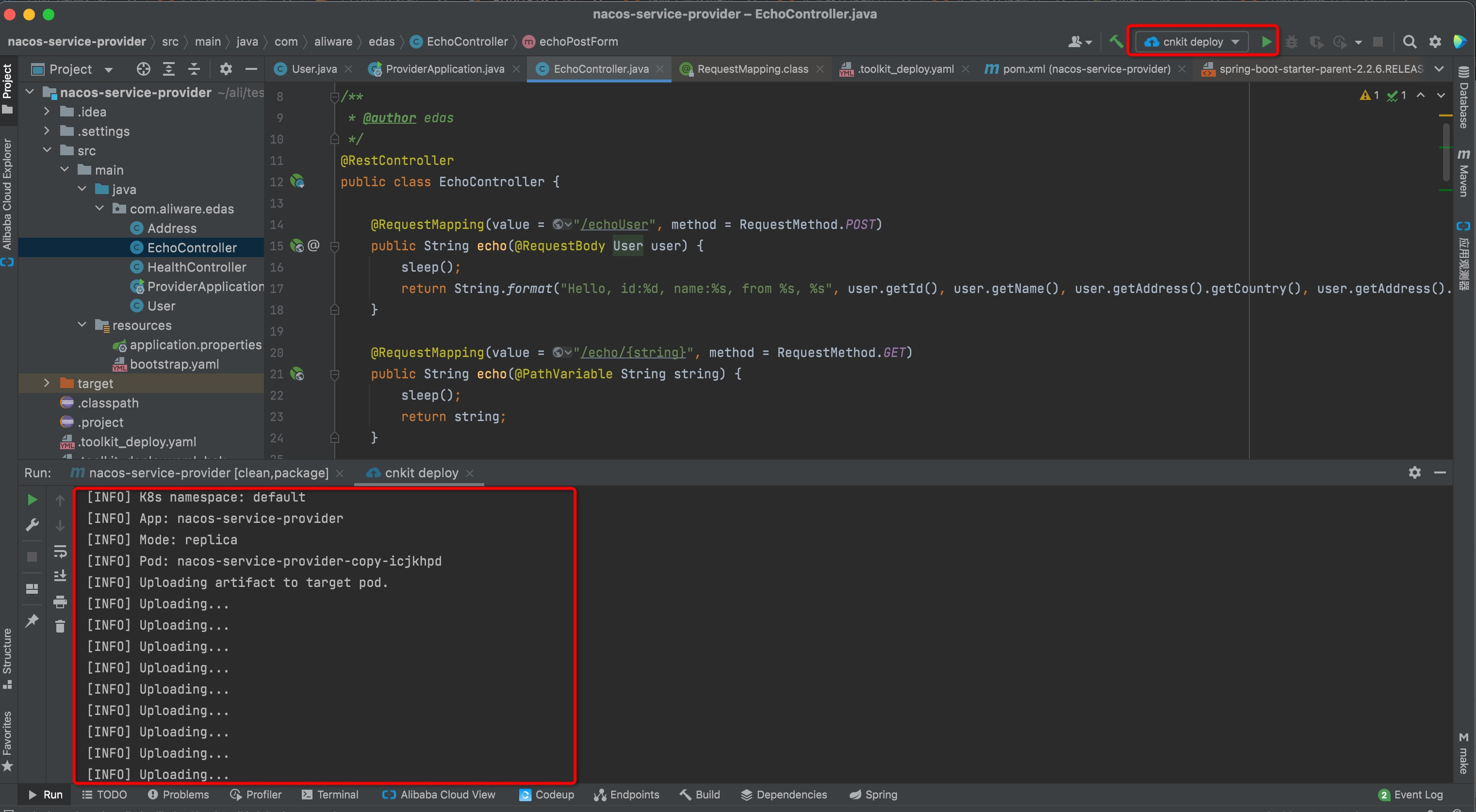Open Alibaba Cloud View tool window
This screenshot has height=812, width=1476.
pyautogui.click(x=438, y=795)
